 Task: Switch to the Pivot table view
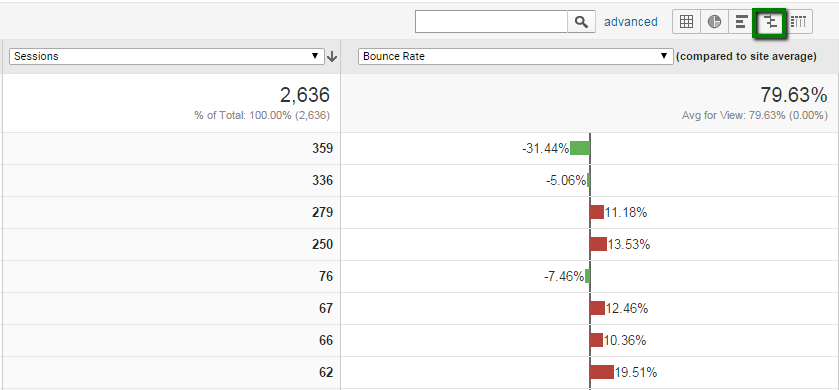coord(798,22)
